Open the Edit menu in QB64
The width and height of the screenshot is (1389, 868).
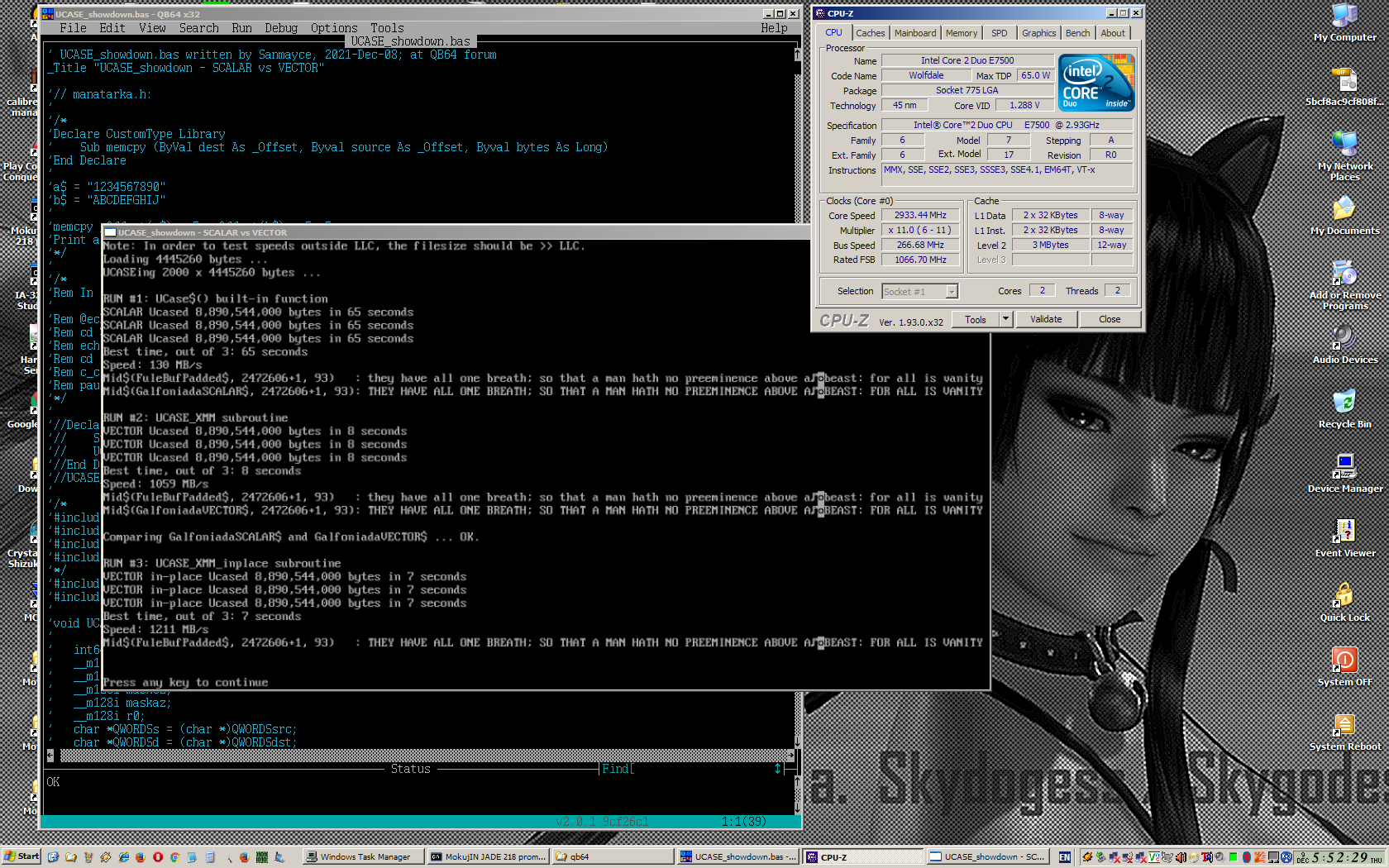[x=112, y=28]
